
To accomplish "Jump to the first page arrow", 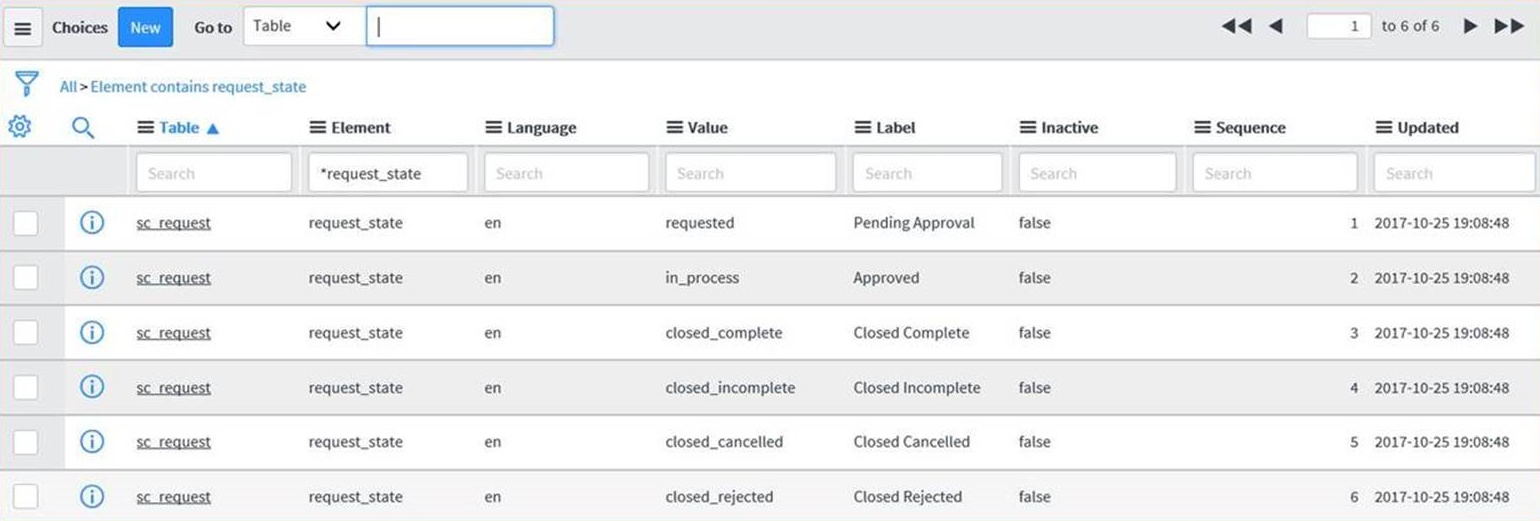I will (1236, 26).
